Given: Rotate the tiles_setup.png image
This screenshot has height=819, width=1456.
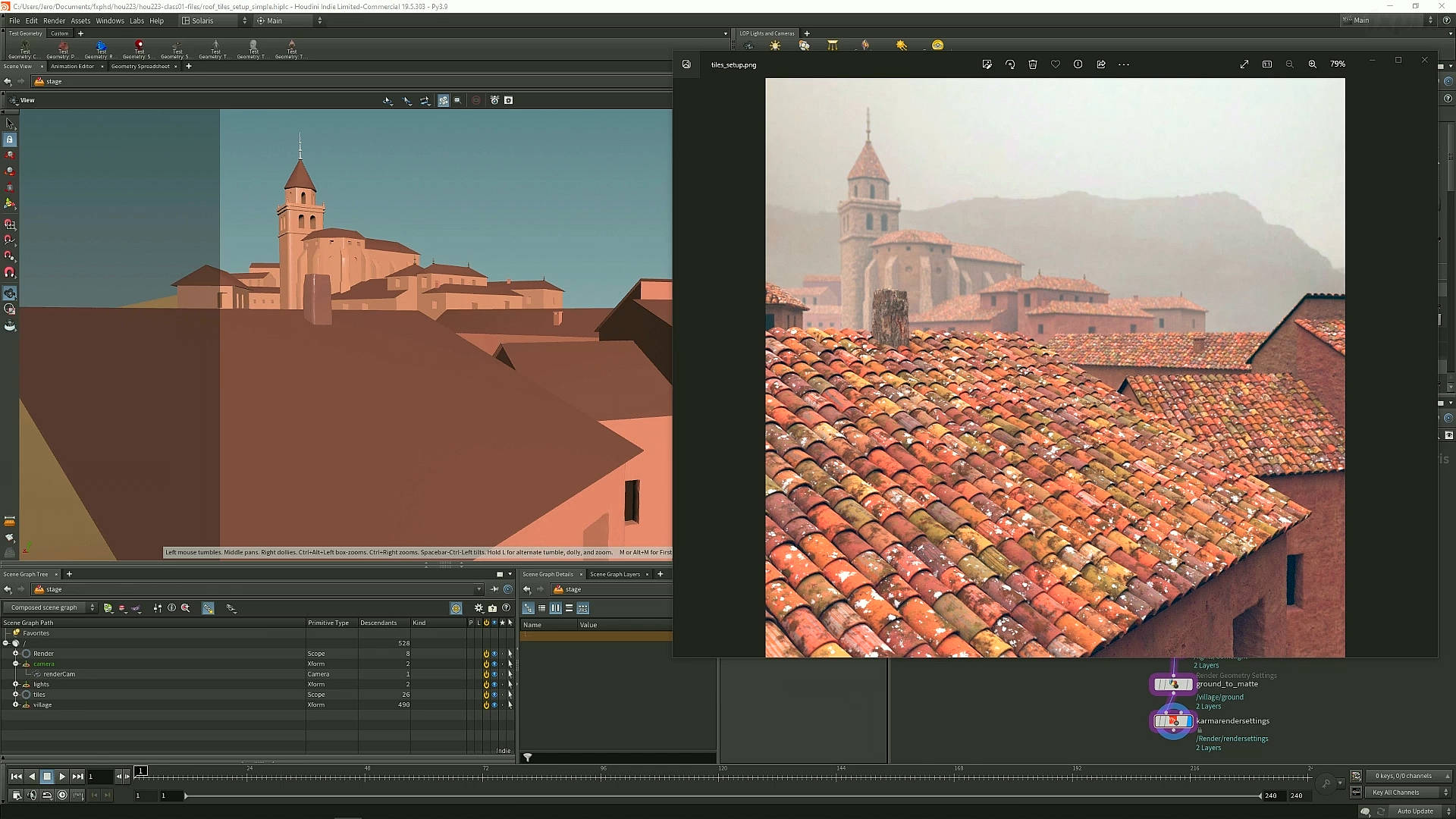Looking at the screenshot, I should (1009, 64).
